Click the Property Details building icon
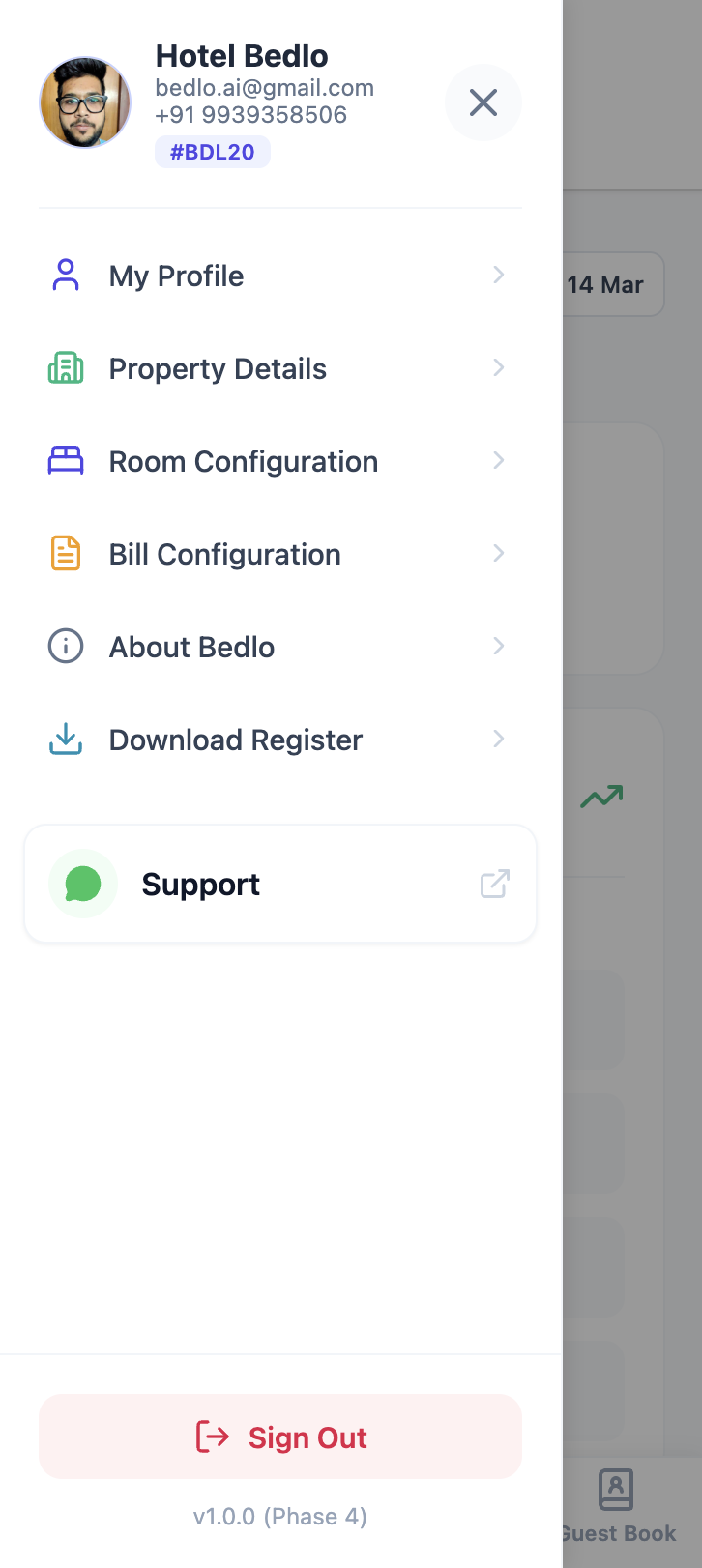 click(x=66, y=368)
